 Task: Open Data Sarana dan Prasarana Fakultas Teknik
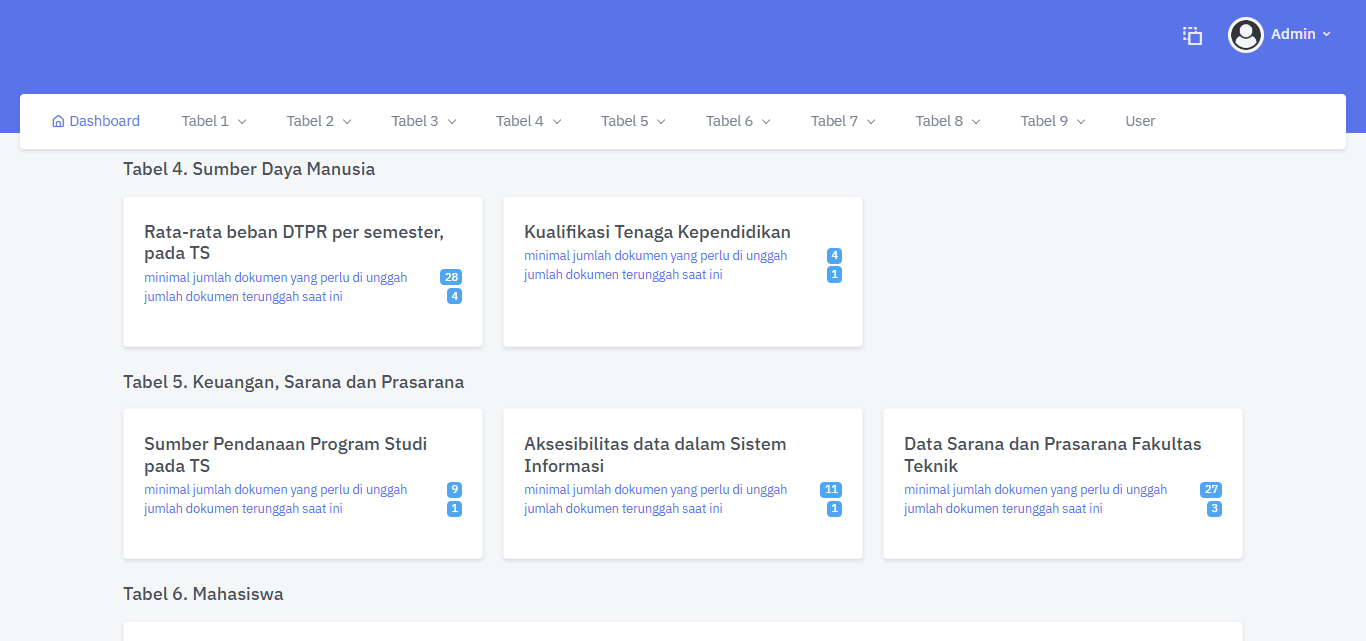pyautogui.click(x=1063, y=484)
